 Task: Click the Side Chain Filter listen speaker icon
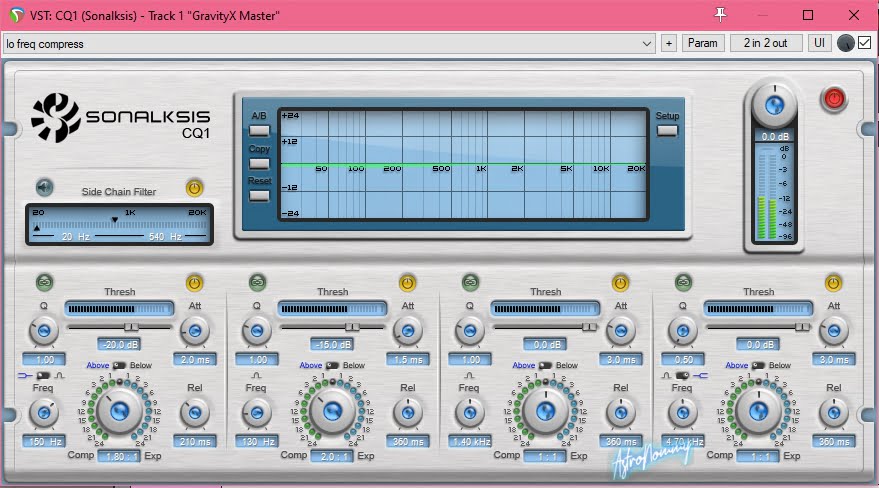point(44,187)
